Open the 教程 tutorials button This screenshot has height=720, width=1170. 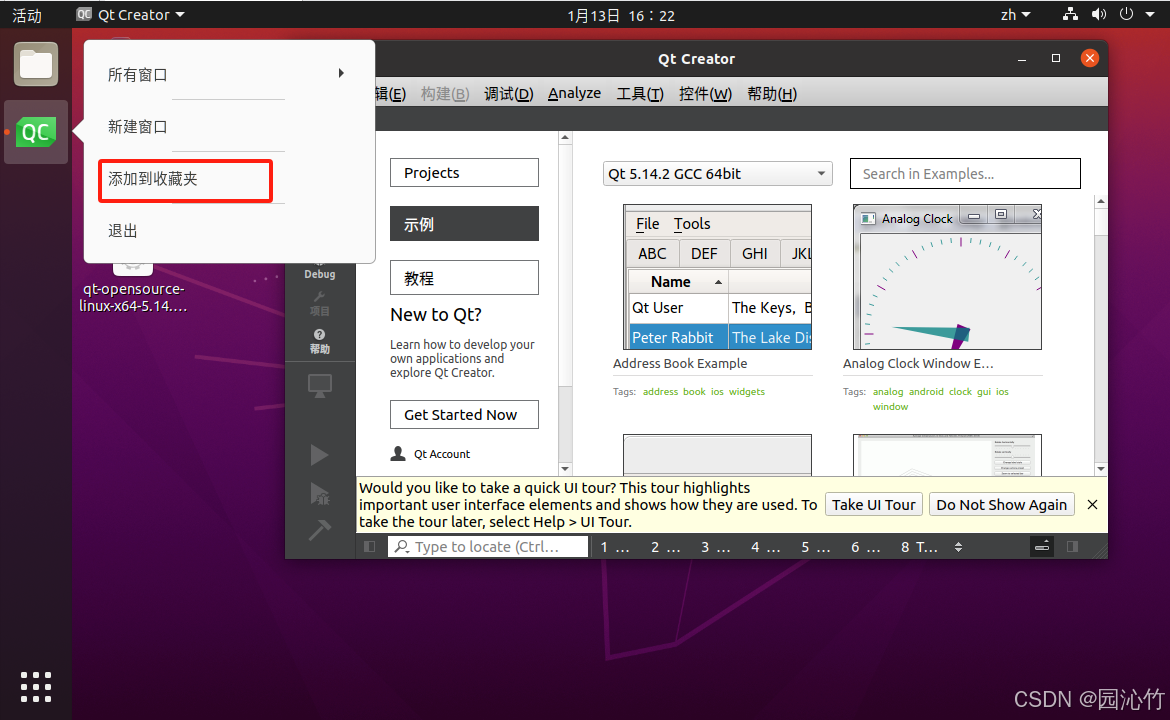pyautogui.click(x=464, y=278)
